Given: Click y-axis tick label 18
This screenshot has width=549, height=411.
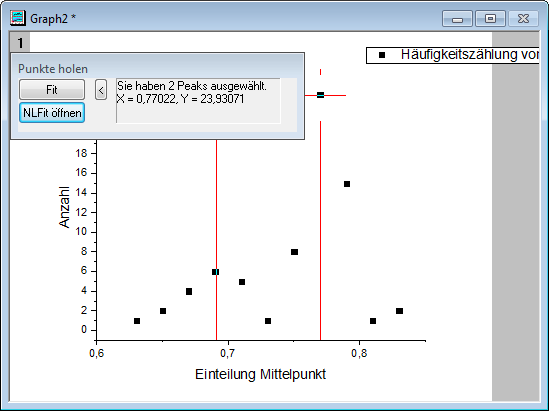Looking at the screenshot, I should [x=81, y=153].
